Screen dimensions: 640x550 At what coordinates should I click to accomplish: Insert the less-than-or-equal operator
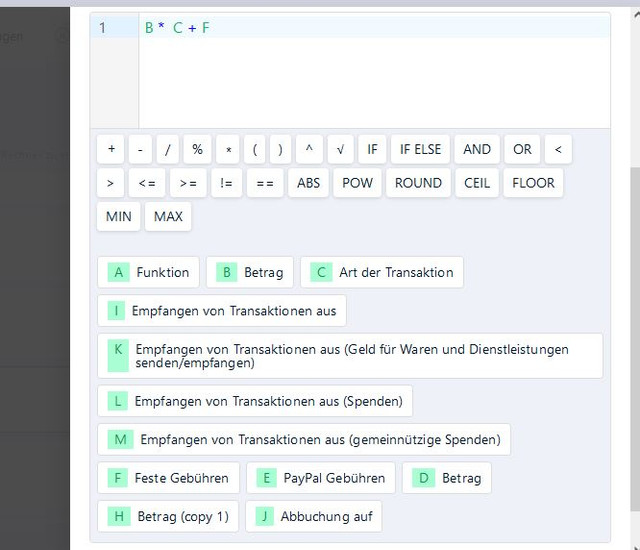[147, 183]
